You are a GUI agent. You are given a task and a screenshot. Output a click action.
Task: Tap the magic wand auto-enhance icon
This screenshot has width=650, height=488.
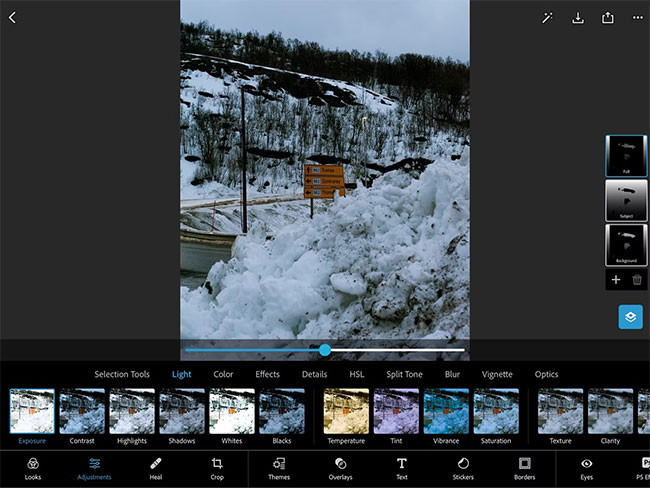[x=548, y=18]
